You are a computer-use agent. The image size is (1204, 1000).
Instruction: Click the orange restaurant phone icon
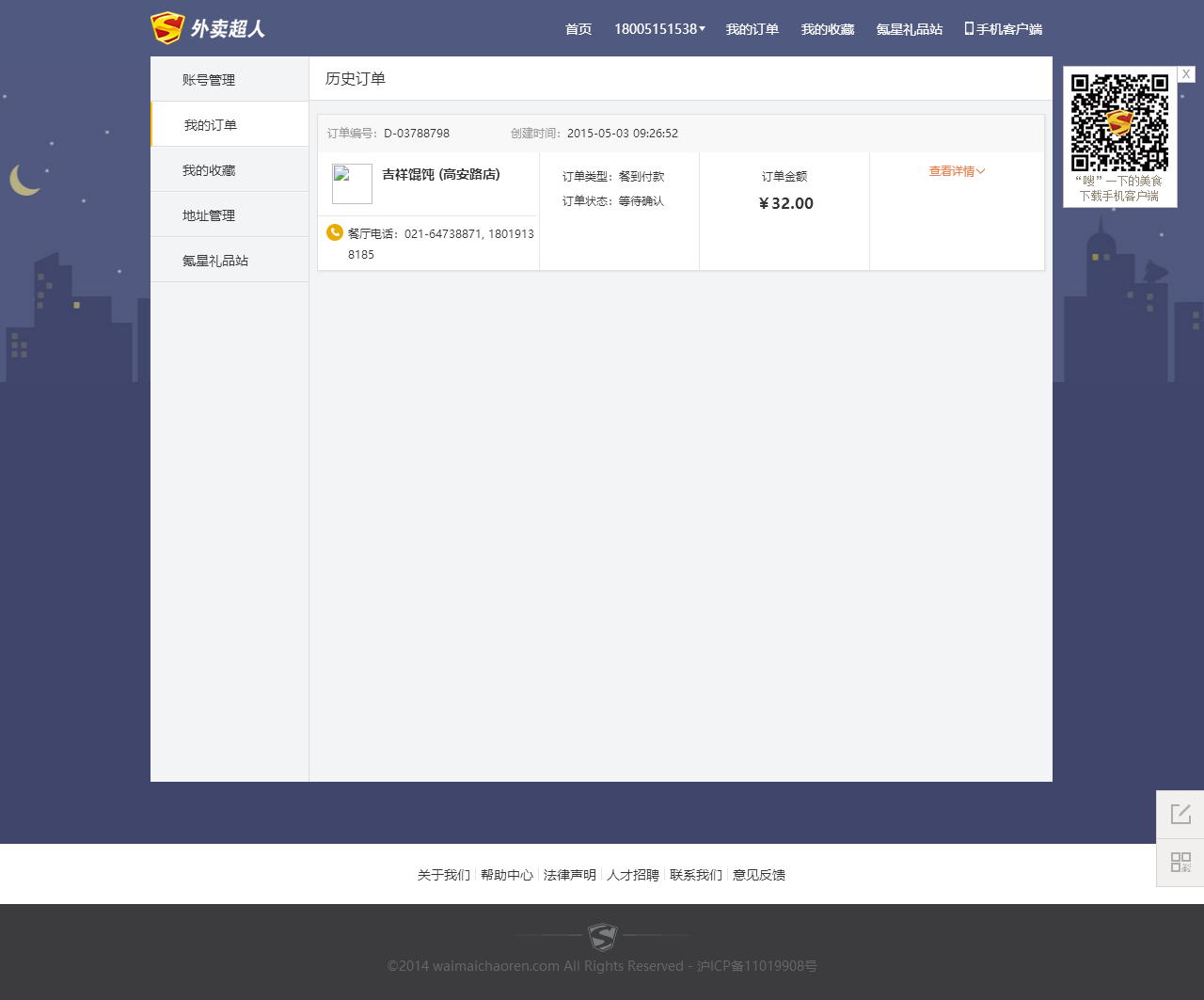click(334, 232)
